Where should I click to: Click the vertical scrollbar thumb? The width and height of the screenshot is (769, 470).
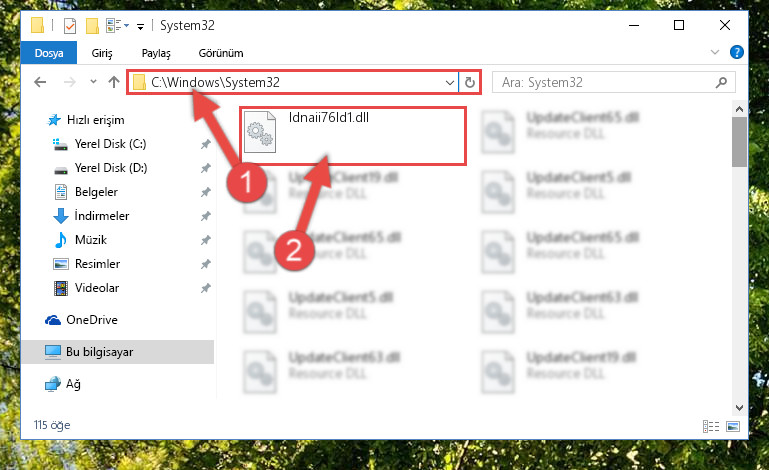tap(739, 142)
